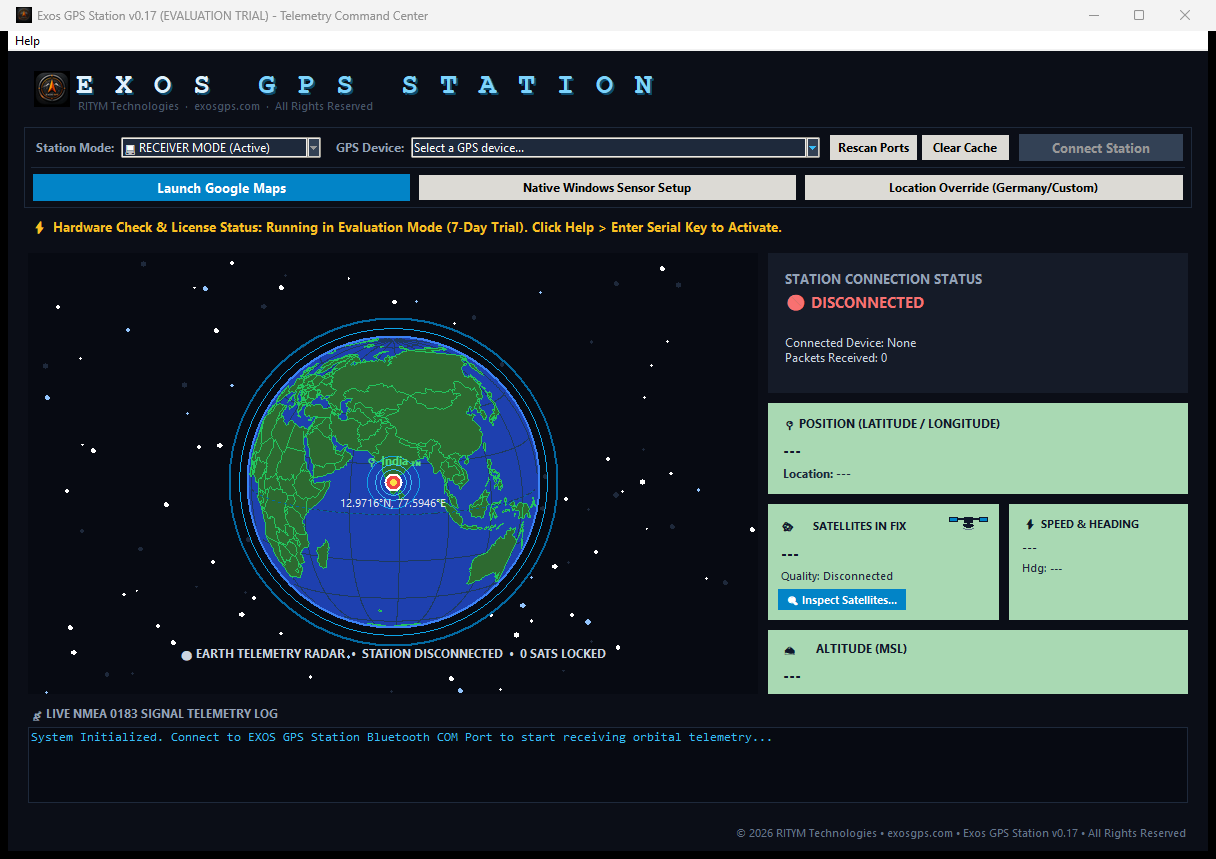1216x859 pixels.
Task: Click 'Packets Received: 0' text
Action: 836,358
